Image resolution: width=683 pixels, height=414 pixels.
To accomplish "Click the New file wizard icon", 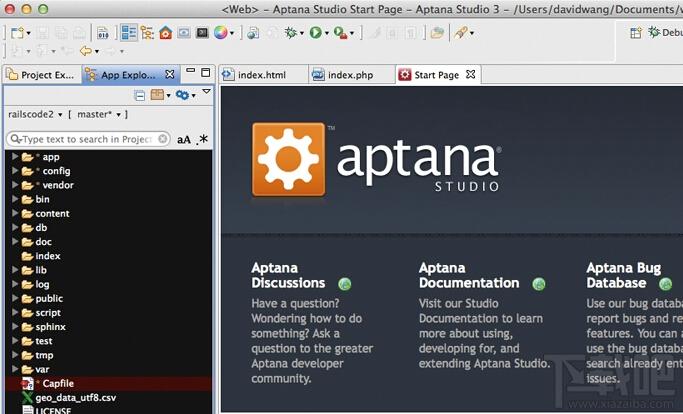I will tap(17, 33).
